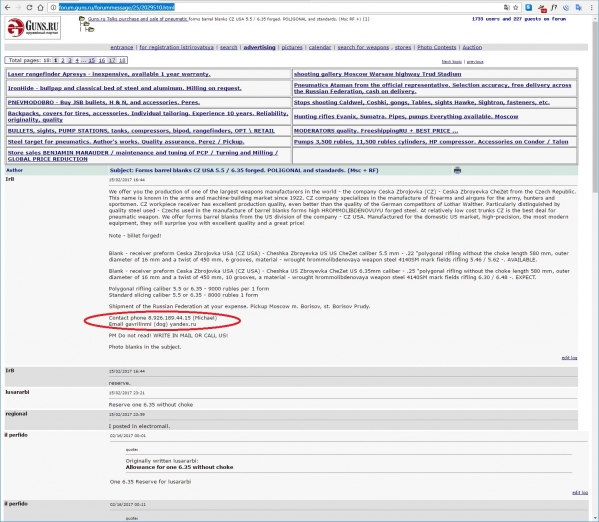
Task: Open the 'pictures' navigation link
Action: tap(292, 47)
